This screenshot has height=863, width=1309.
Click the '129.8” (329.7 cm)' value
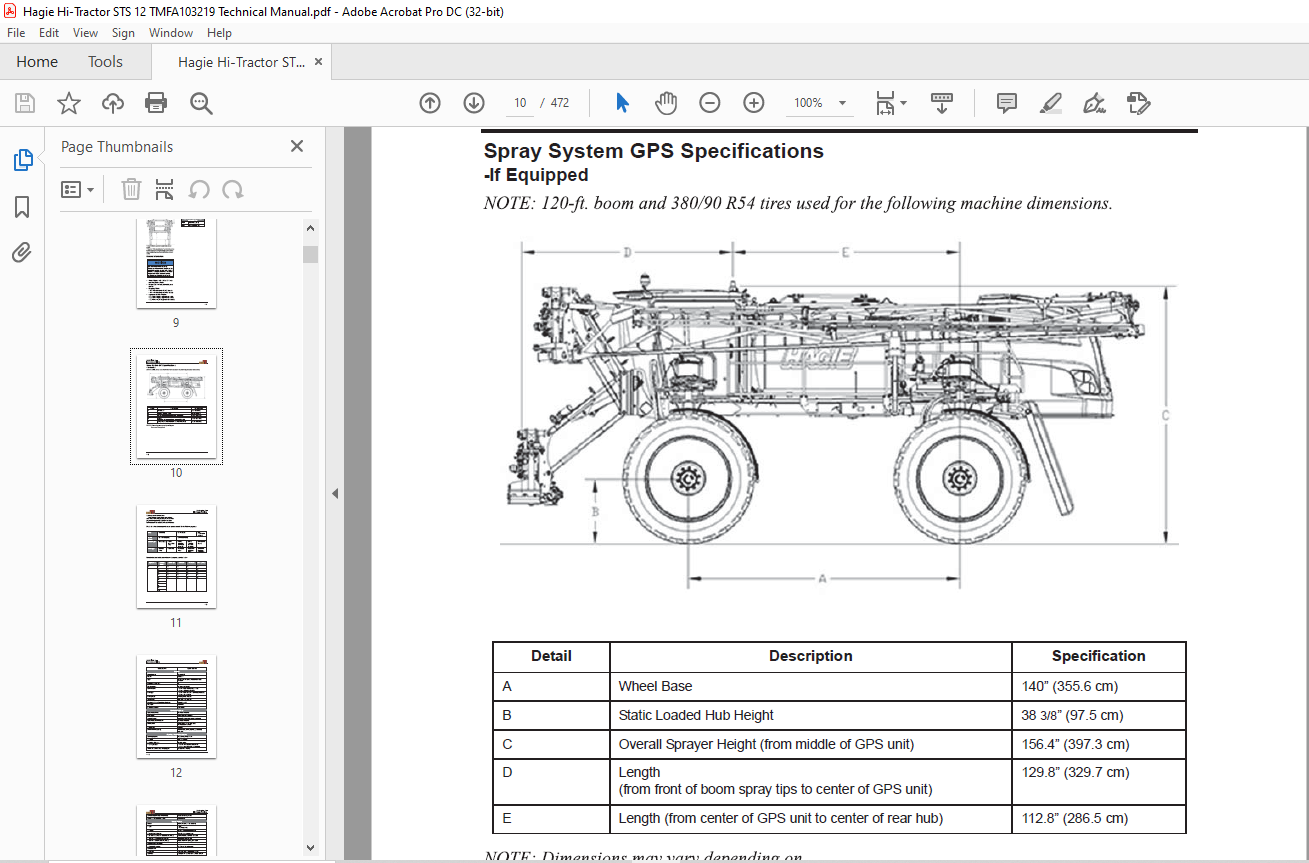(x=1075, y=772)
